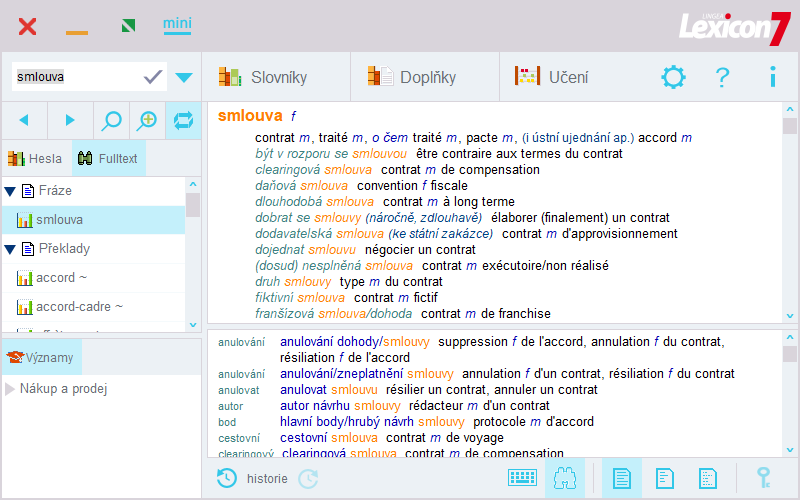Screen dimensions: 800x500
Task: Click the historie clock icon
Action: pos(227,479)
